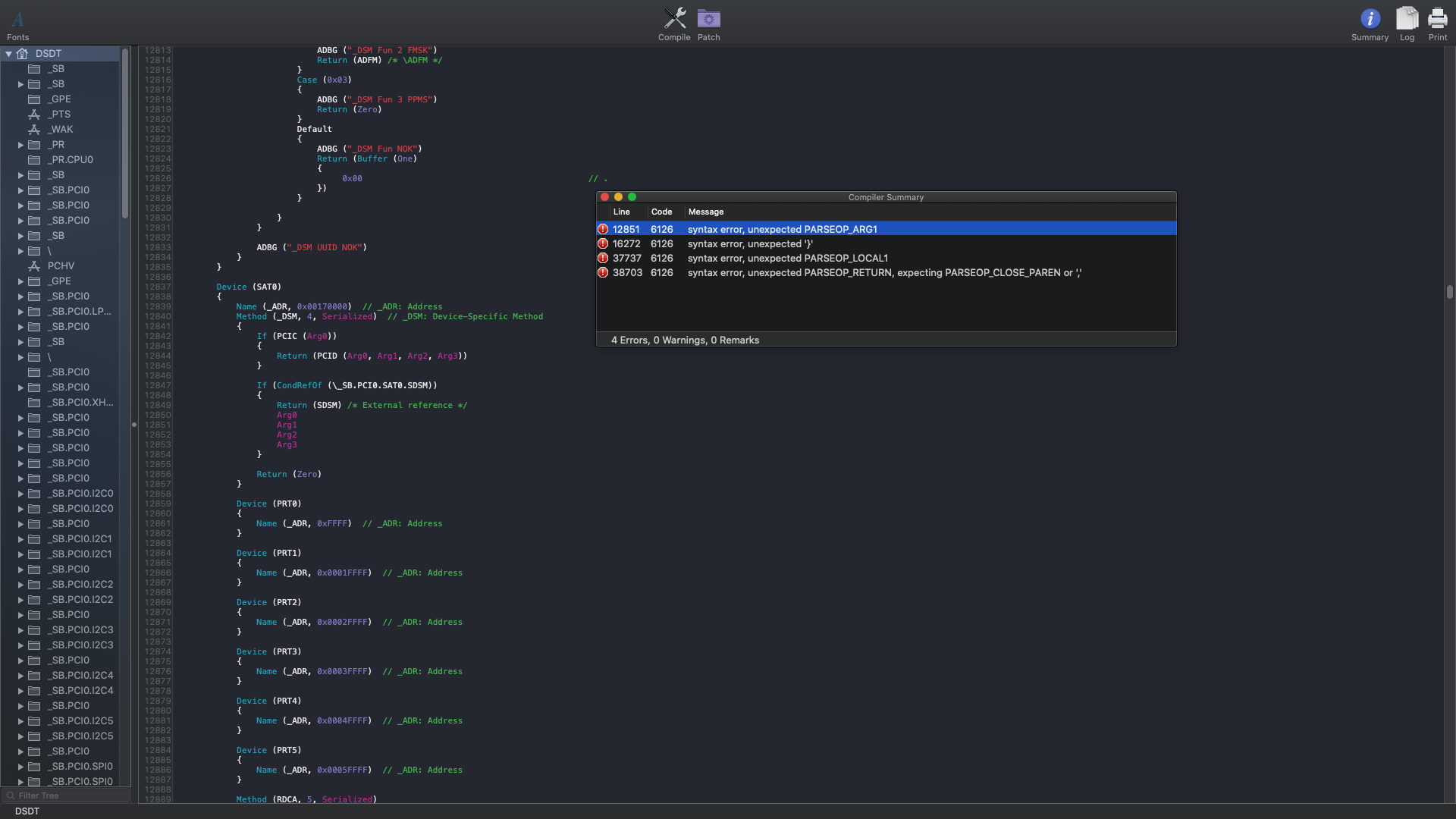Image resolution: width=1456 pixels, height=819 pixels.
Task: Open the Patch tool
Action: [x=708, y=19]
